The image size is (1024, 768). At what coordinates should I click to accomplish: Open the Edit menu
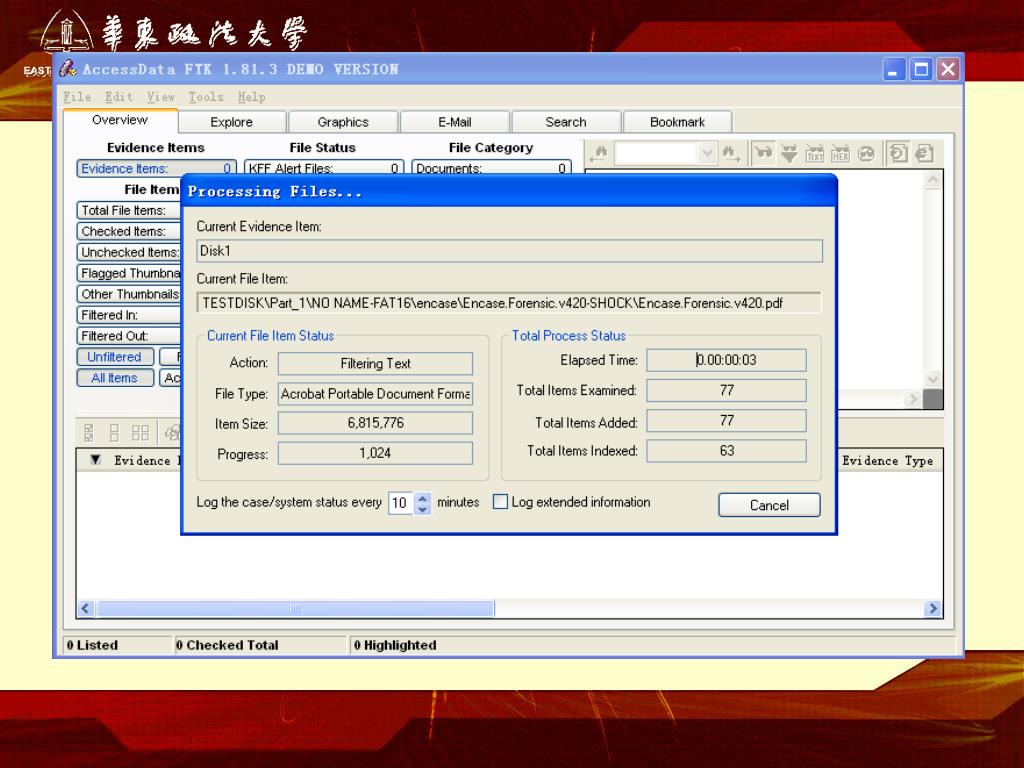[119, 97]
